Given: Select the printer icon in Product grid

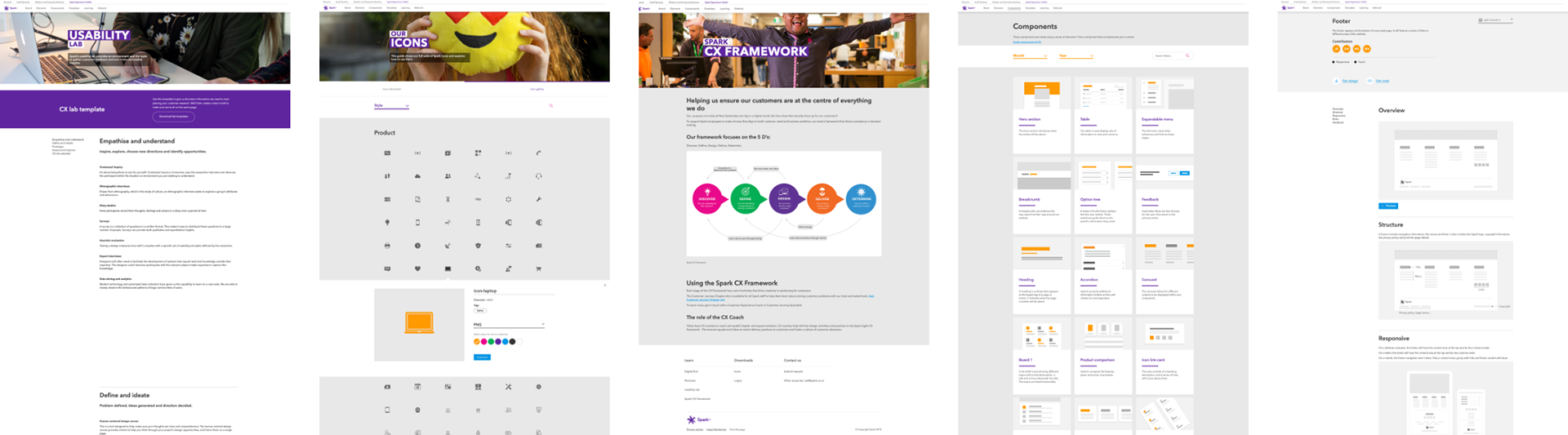Looking at the screenshot, I should (387, 246).
